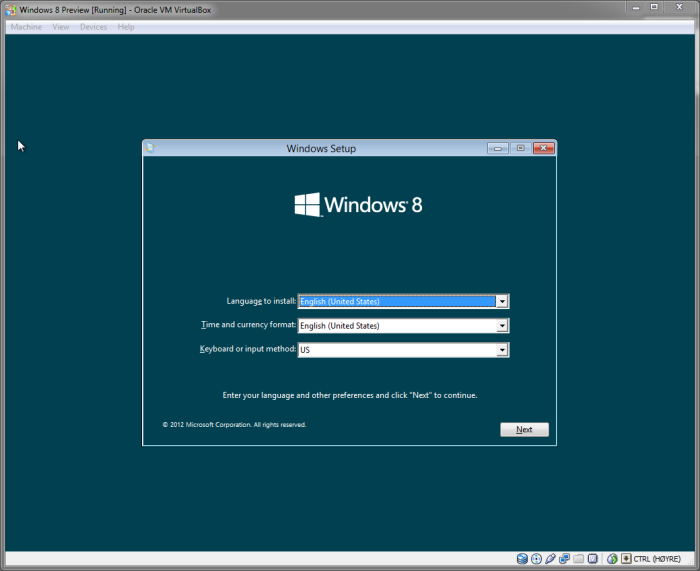The width and height of the screenshot is (700, 571).
Task: Open the Devices menu
Action: (x=93, y=27)
